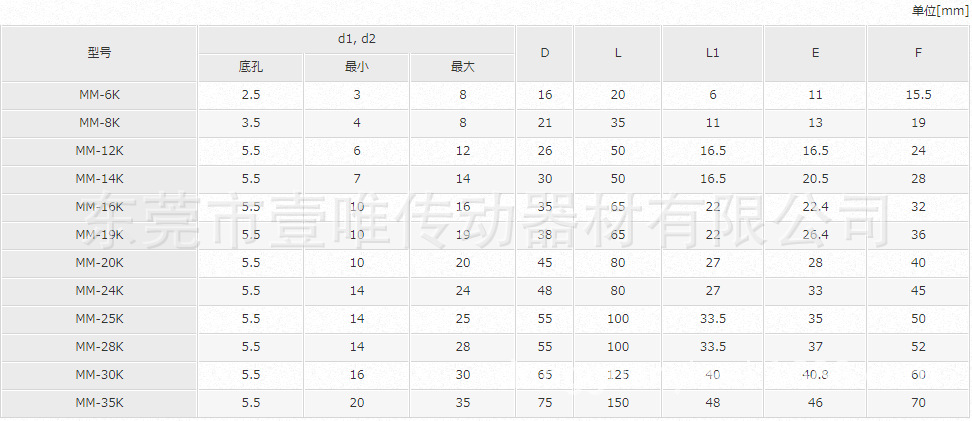Viewport: 972px width, 421px height.
Task: Select the MM-20K model cell
Action: pos(99,263)
